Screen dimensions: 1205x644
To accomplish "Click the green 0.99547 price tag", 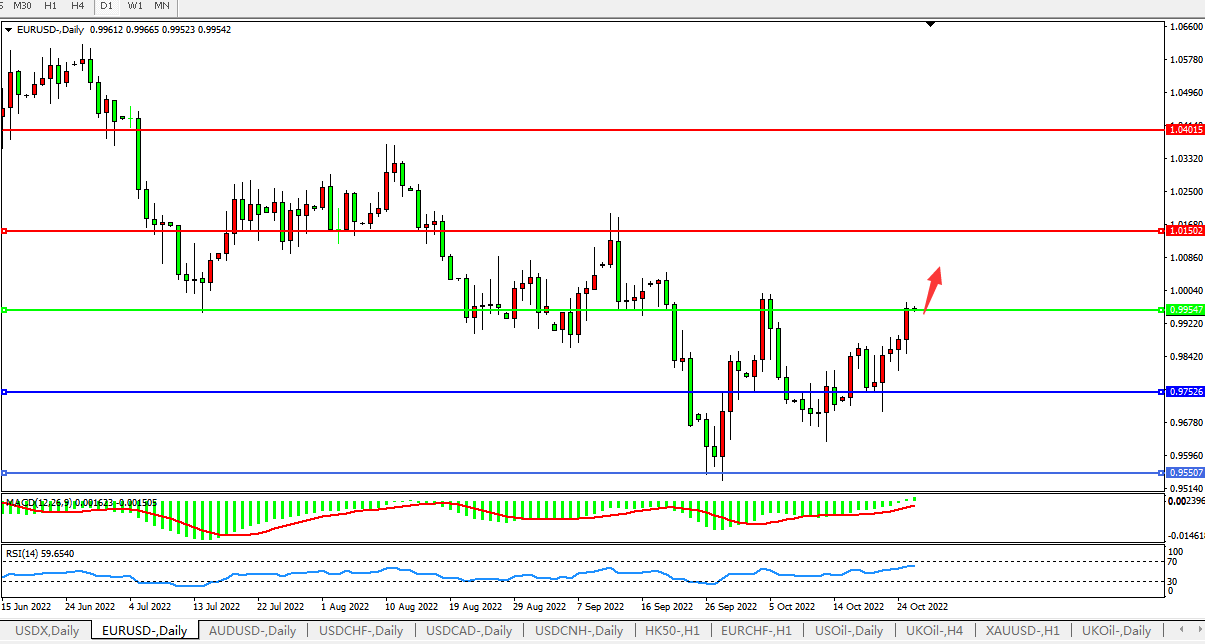I will 1186,310.
